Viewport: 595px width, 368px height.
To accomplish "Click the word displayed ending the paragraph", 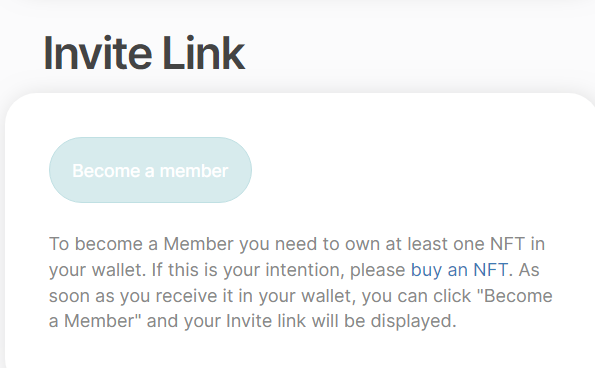I will coord(413,321).
